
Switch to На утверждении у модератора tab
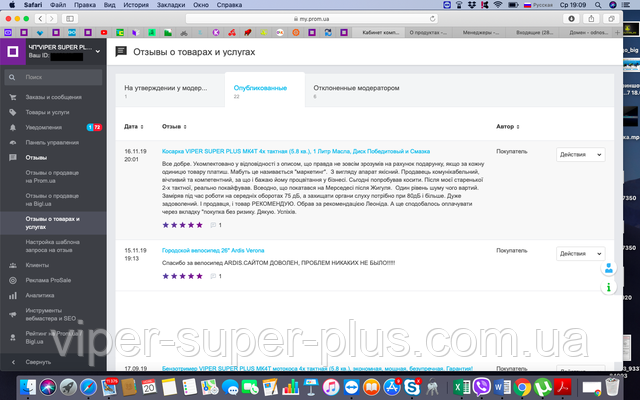click(x=170, y=91)
